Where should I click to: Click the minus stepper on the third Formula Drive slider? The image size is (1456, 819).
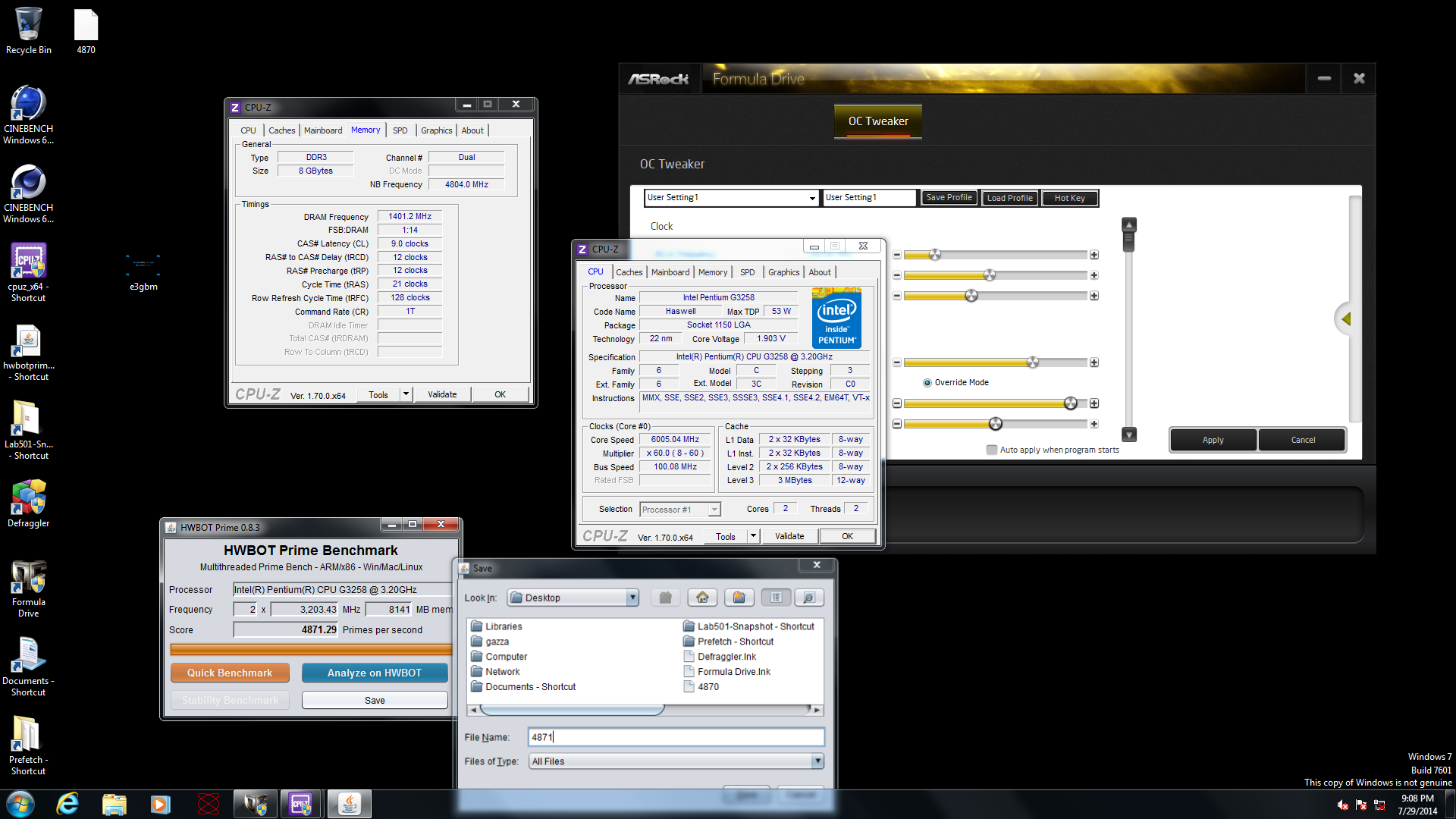coord(897,296)
